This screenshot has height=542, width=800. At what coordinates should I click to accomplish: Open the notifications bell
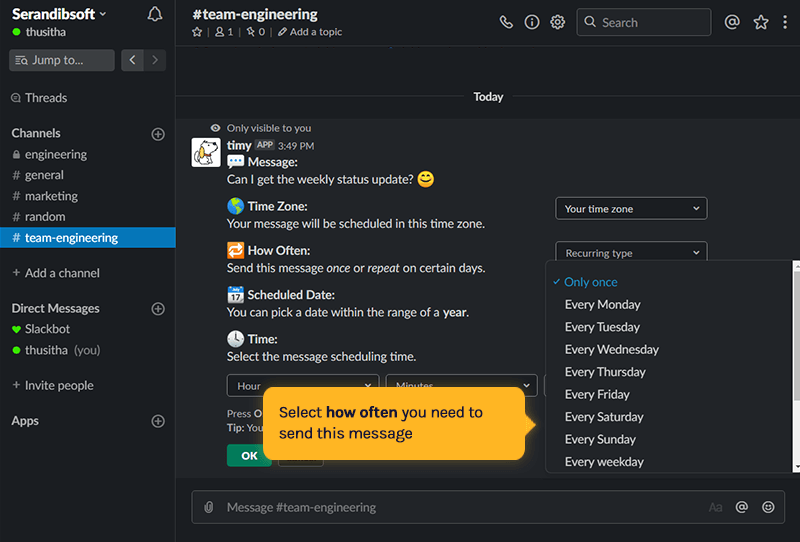pyautogui.click(x=155, y=14)
